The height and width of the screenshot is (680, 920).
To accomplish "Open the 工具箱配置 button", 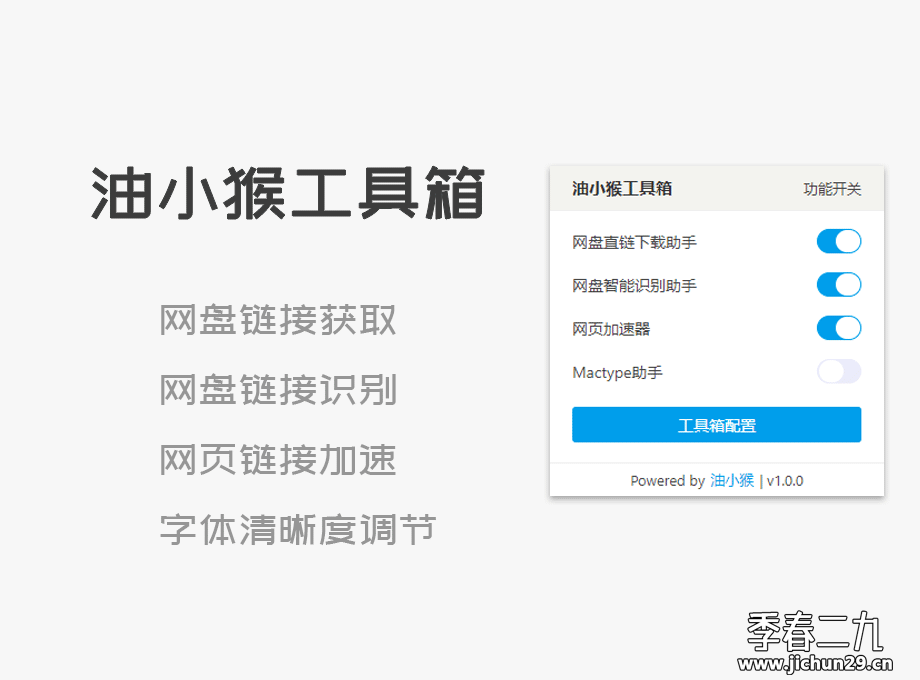I will (716, 424).
